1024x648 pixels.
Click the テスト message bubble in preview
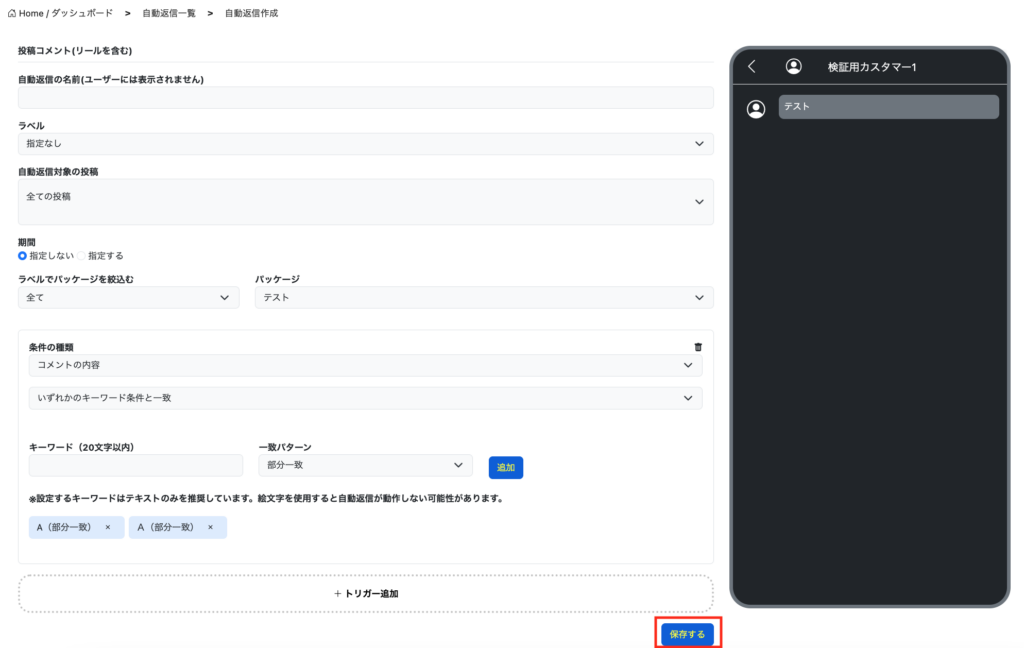coord(889,107)
